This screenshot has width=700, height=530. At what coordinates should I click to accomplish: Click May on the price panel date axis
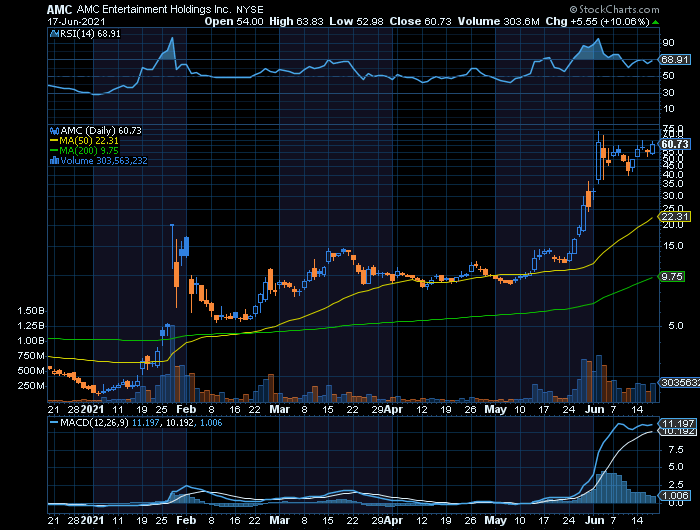coord(496,409)
